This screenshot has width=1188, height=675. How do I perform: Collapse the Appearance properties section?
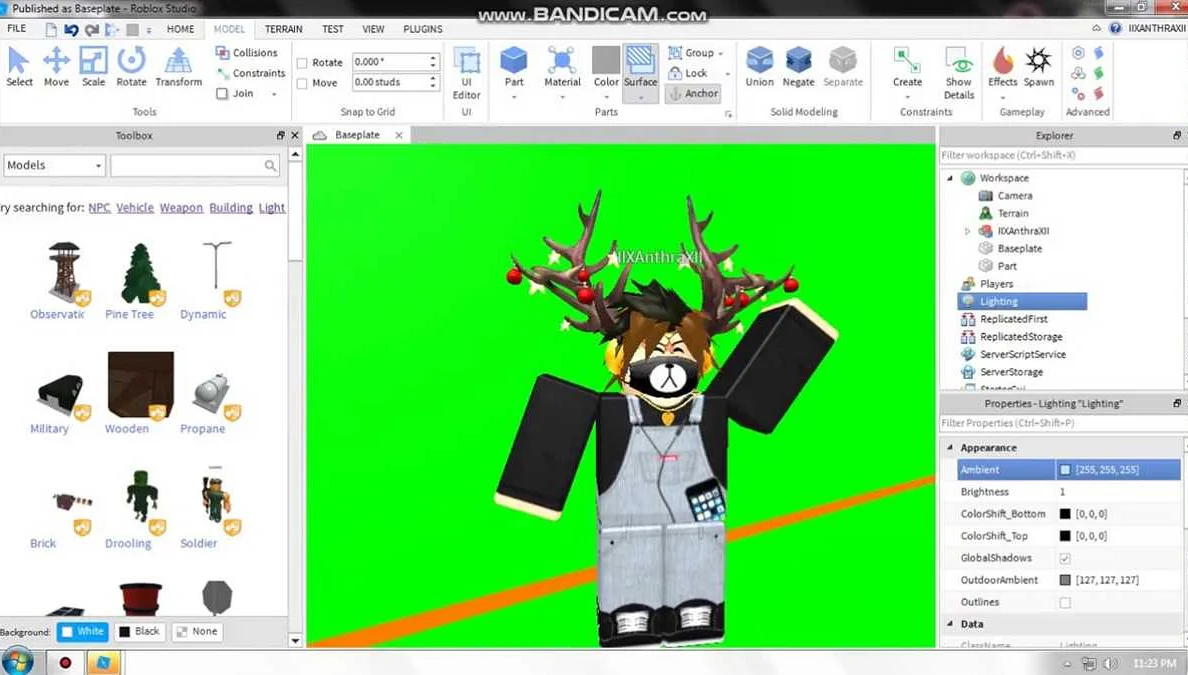click(950, 448)
